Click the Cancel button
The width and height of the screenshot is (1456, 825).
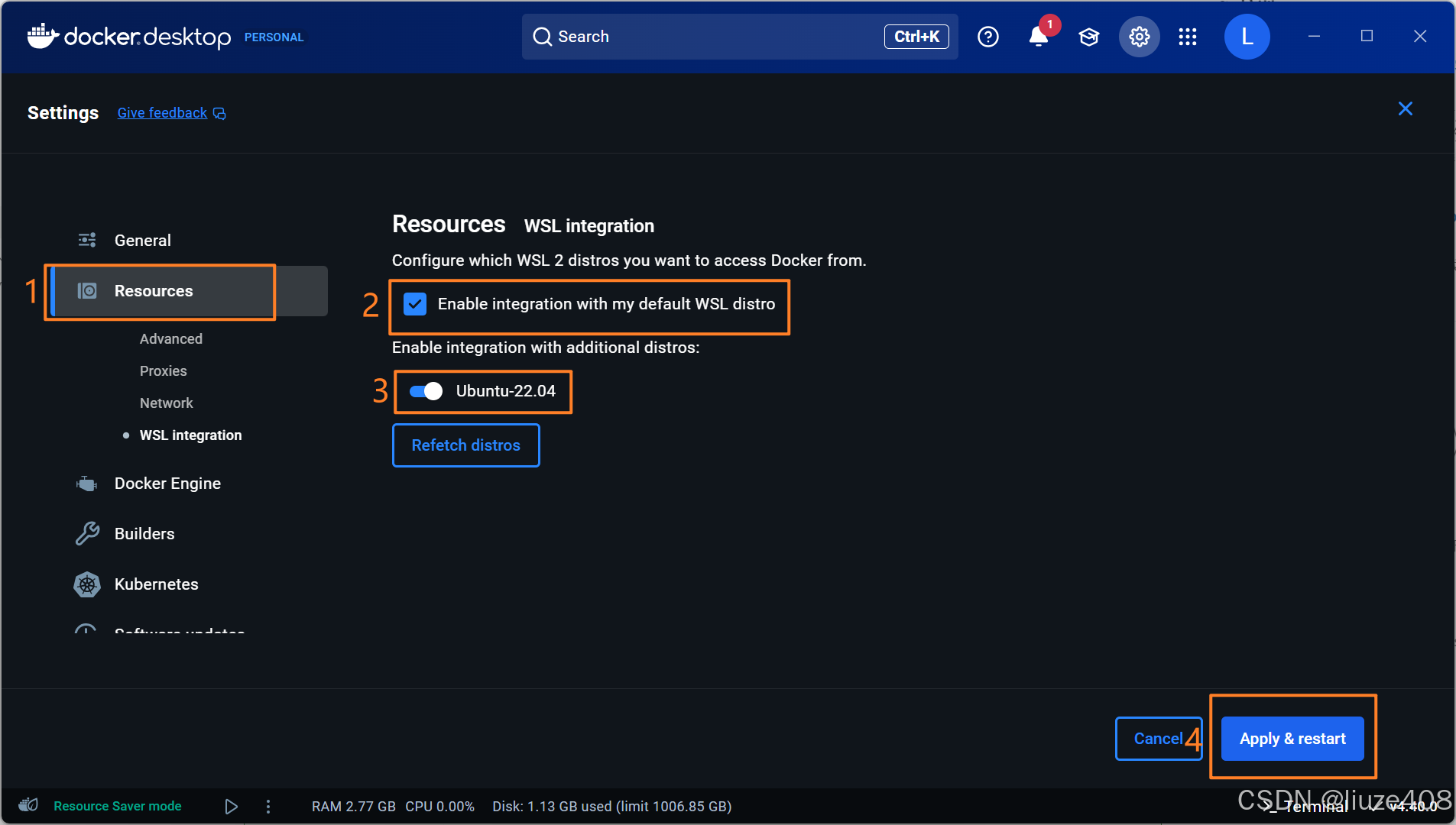click(1158, 739)
